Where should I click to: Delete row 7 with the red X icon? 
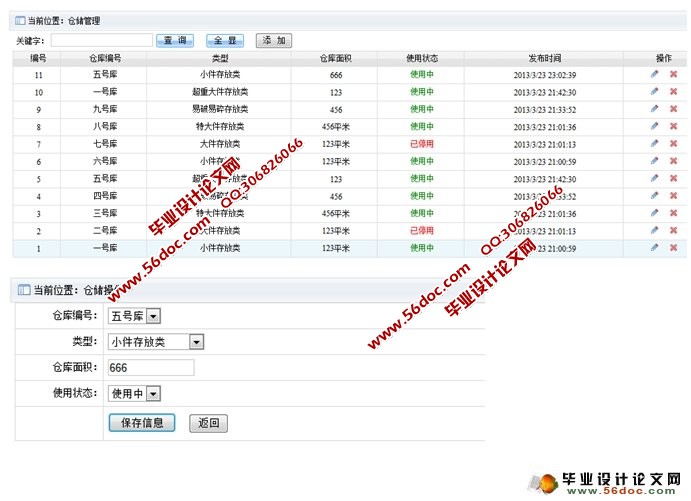(673, 144)
